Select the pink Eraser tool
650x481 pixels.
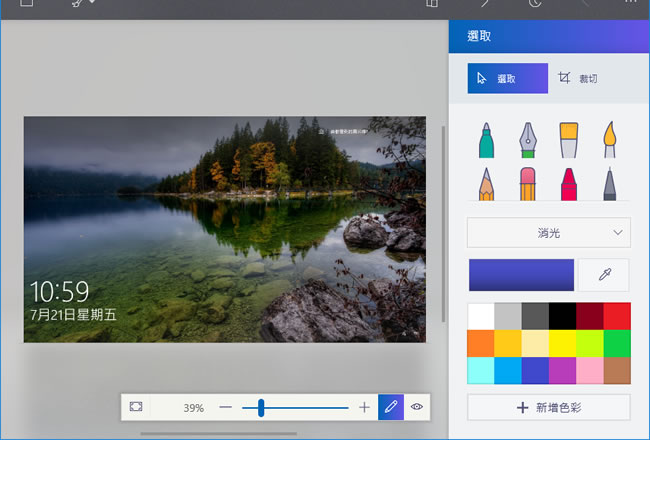[527, 184]
